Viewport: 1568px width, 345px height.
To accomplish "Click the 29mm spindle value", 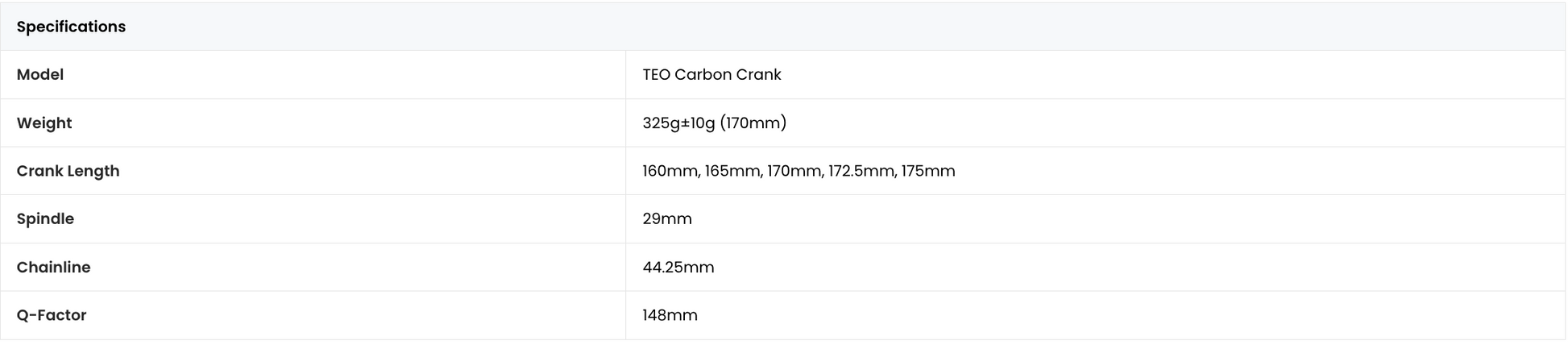I will [667, 218].
